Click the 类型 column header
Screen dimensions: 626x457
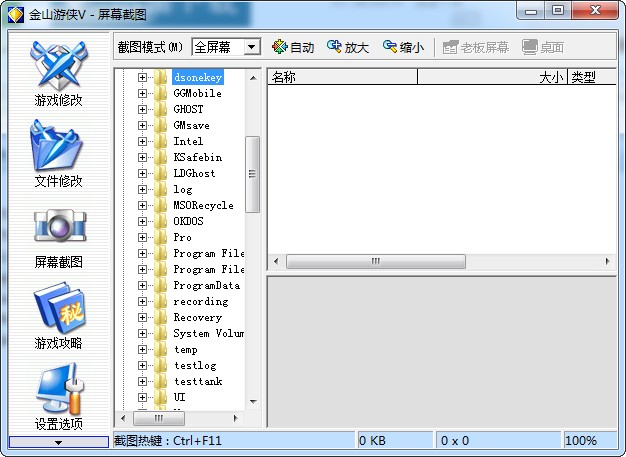point(592,77)
